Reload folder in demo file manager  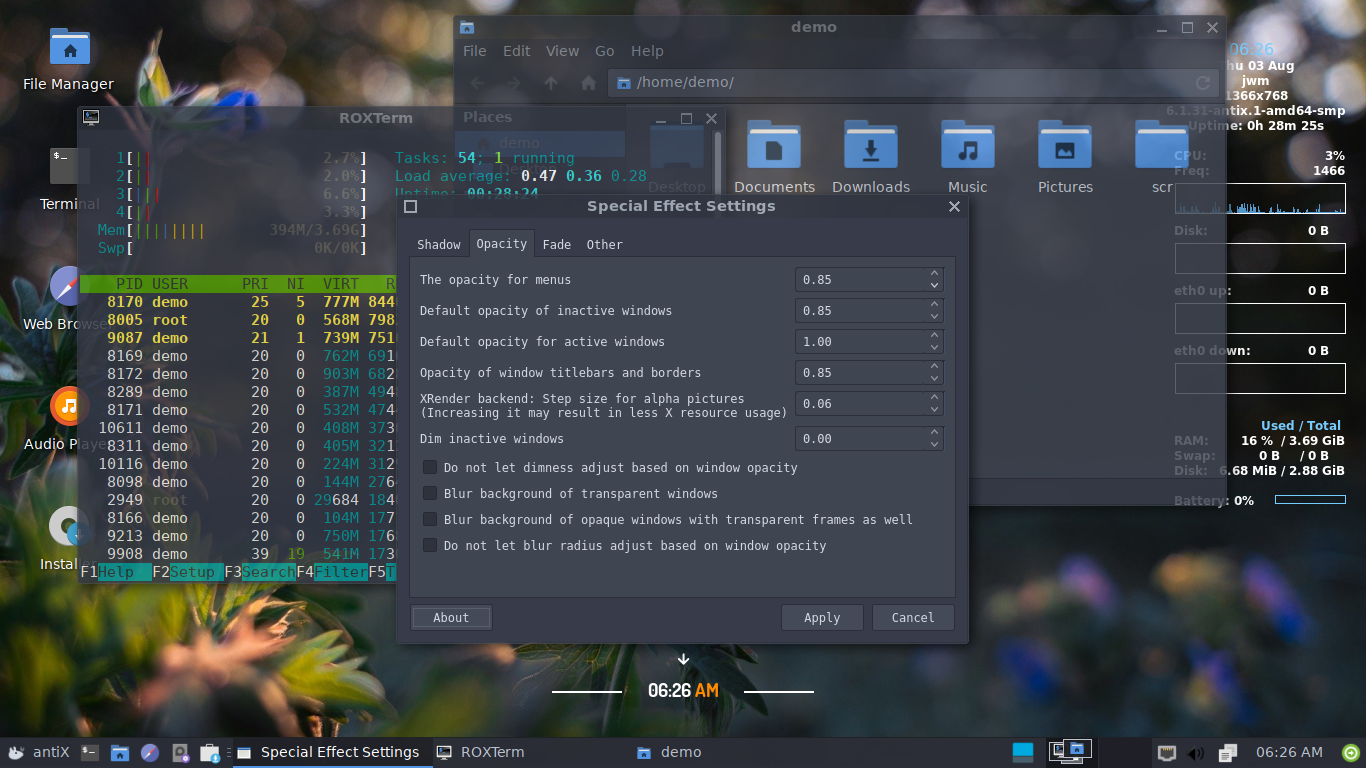pyautogui.click(x=1204, y=83)
